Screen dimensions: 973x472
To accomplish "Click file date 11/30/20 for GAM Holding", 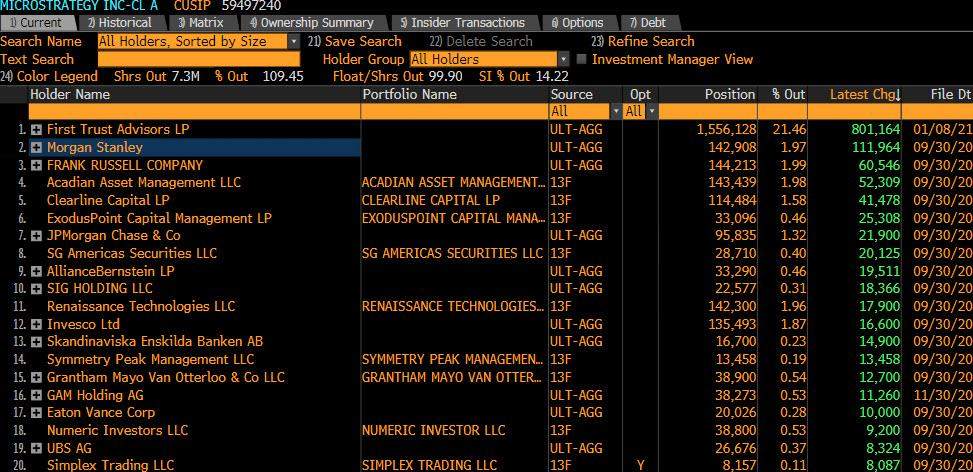I will pos(943,395).
